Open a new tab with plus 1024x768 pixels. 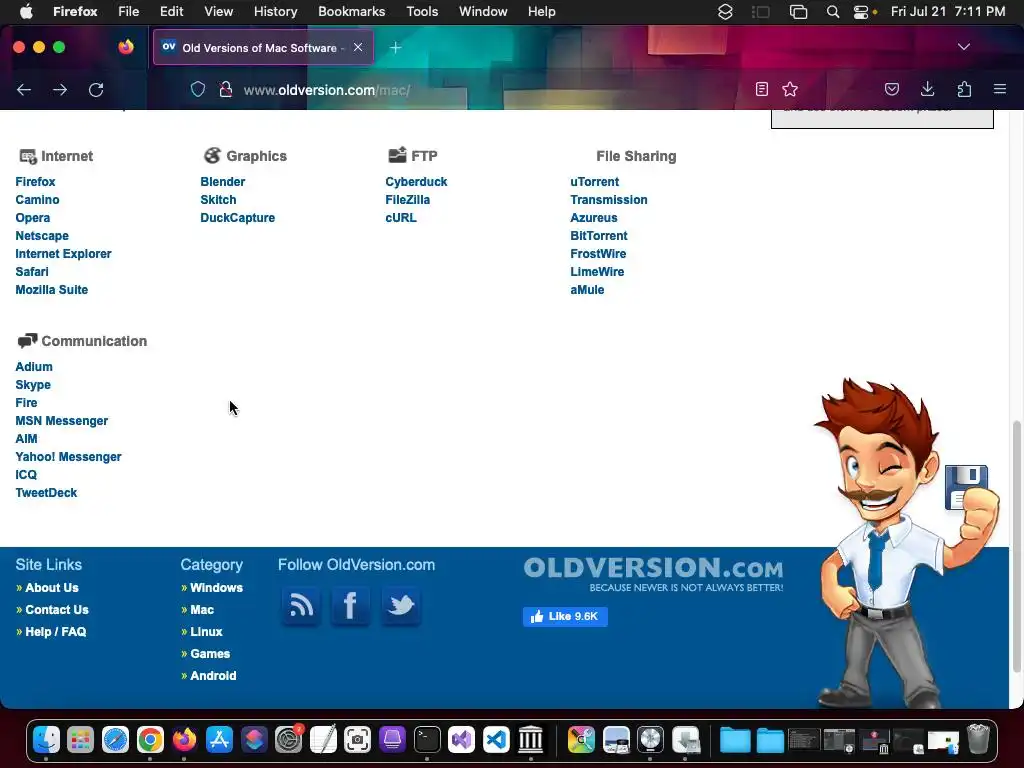tap(396, 48)
